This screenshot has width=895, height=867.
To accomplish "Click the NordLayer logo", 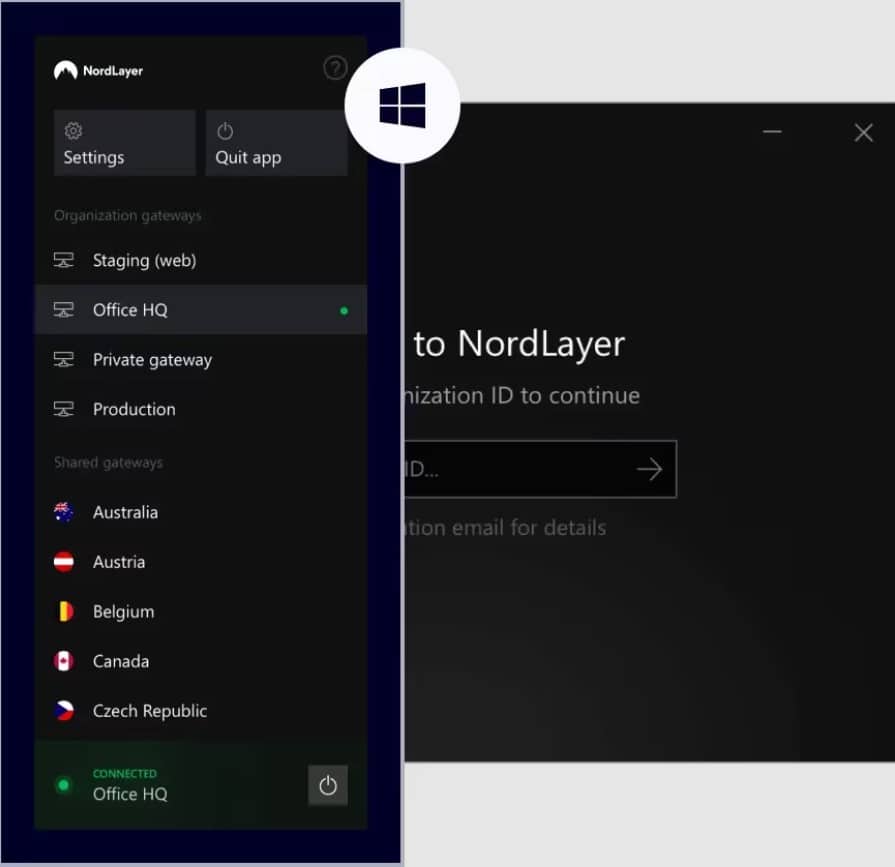I will 98,71.
